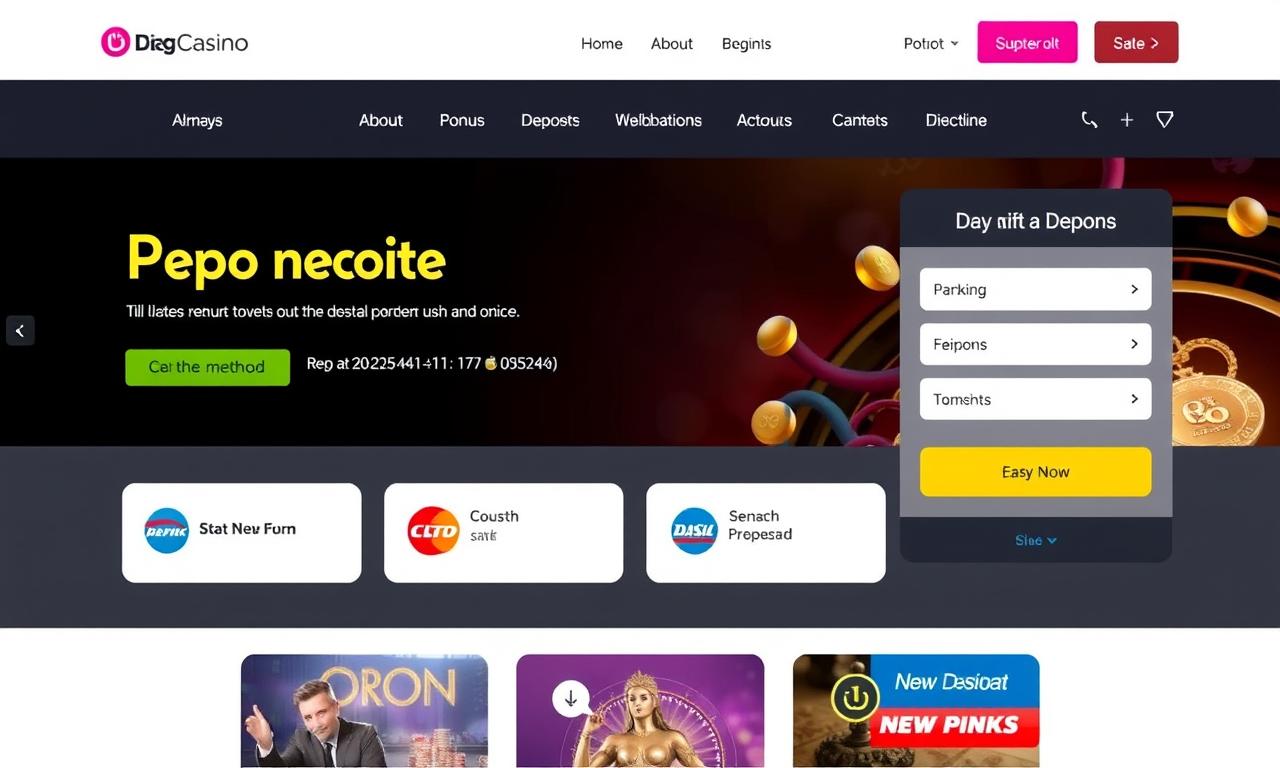Image resolution: width=1280 pixels, height=768 pixels.
Task: Open the Deposts menu item
Action: pyautogui.click(x=550, y=120)
